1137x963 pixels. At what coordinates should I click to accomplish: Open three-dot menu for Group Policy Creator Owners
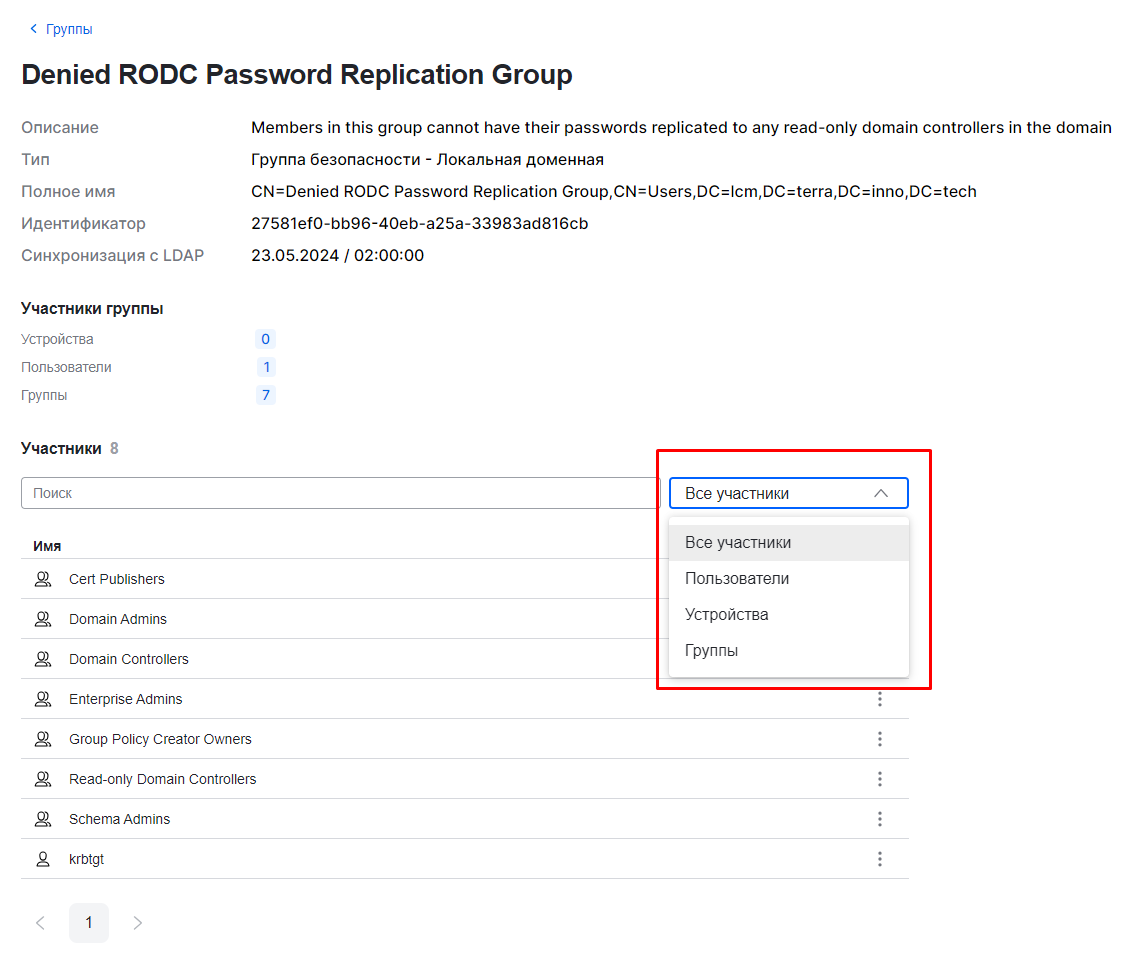(x=880, y=739)
